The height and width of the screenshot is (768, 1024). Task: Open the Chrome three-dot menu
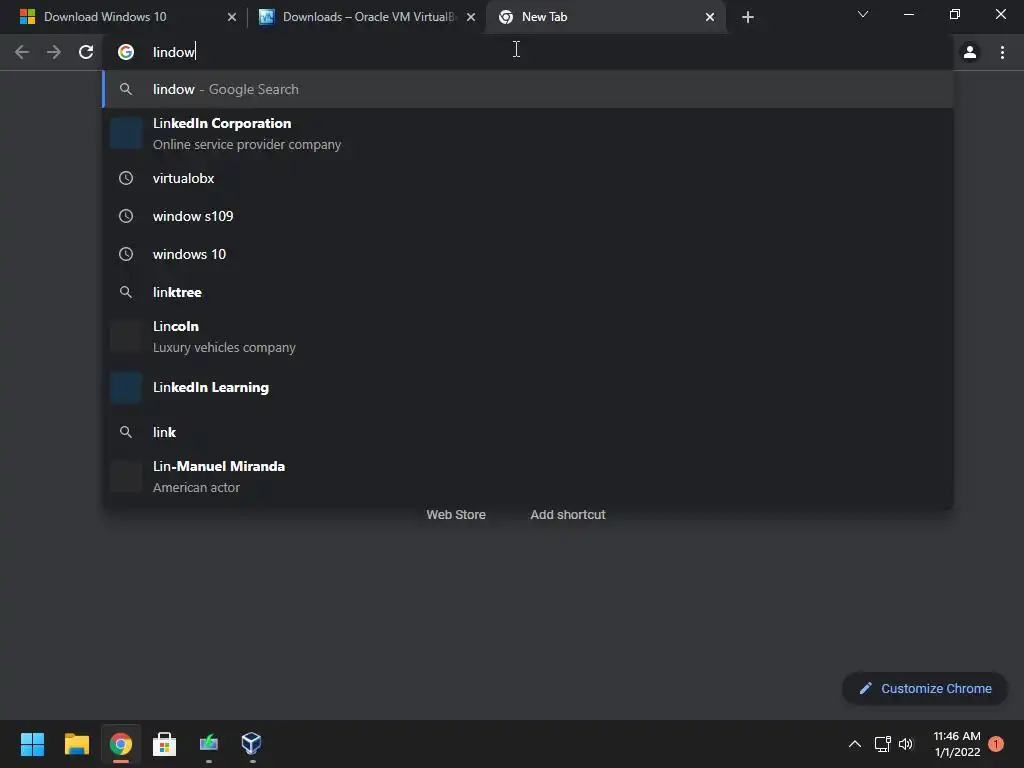pos(1002,52)
